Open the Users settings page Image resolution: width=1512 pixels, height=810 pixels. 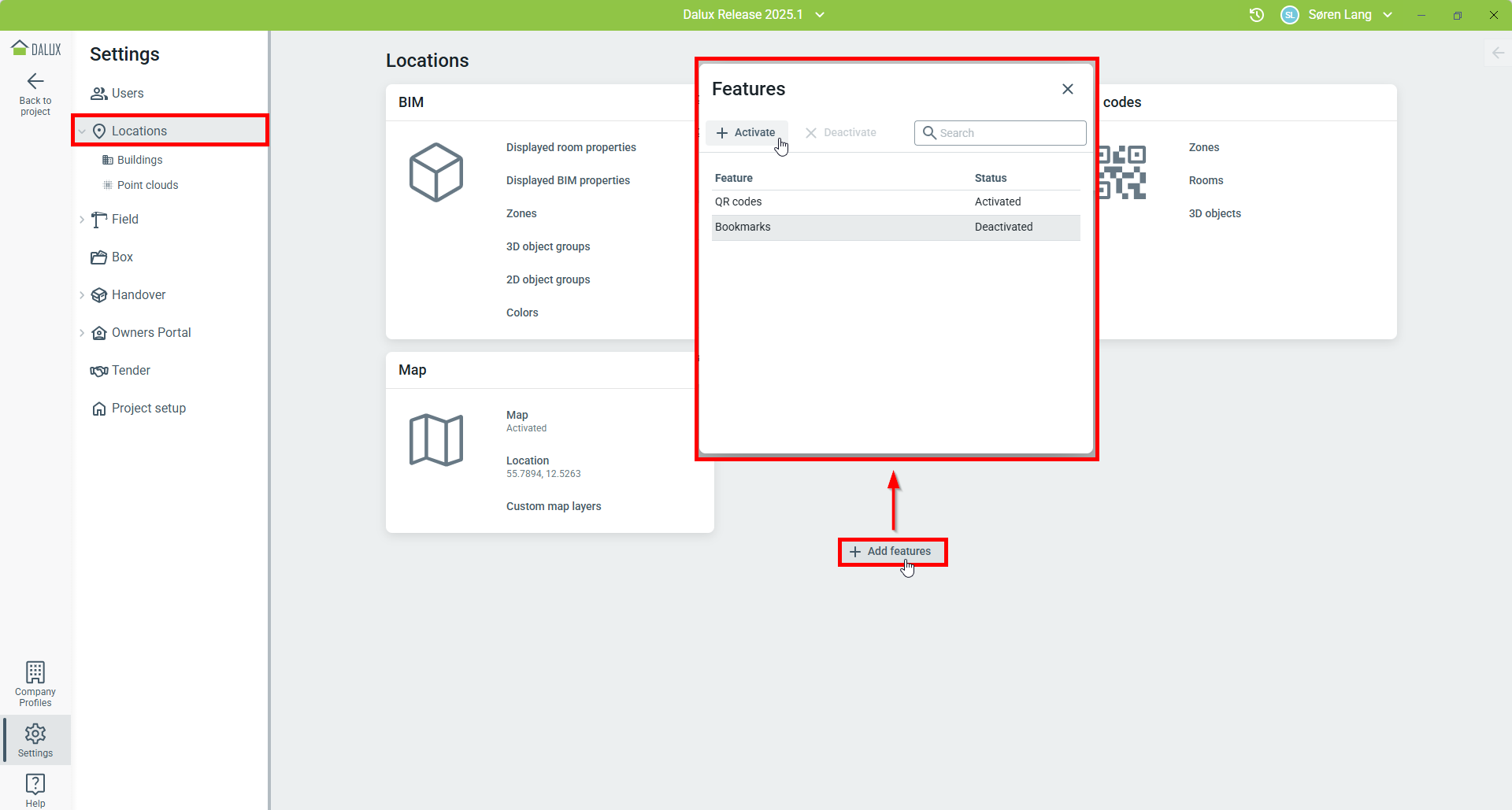(x=127, y=94)
